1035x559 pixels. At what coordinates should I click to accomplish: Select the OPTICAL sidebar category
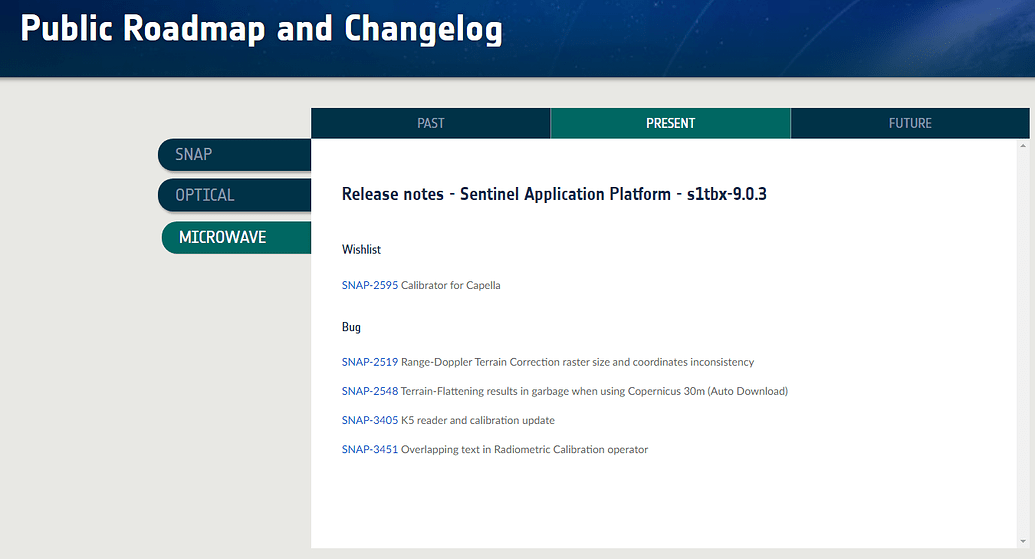coord(234,195)
